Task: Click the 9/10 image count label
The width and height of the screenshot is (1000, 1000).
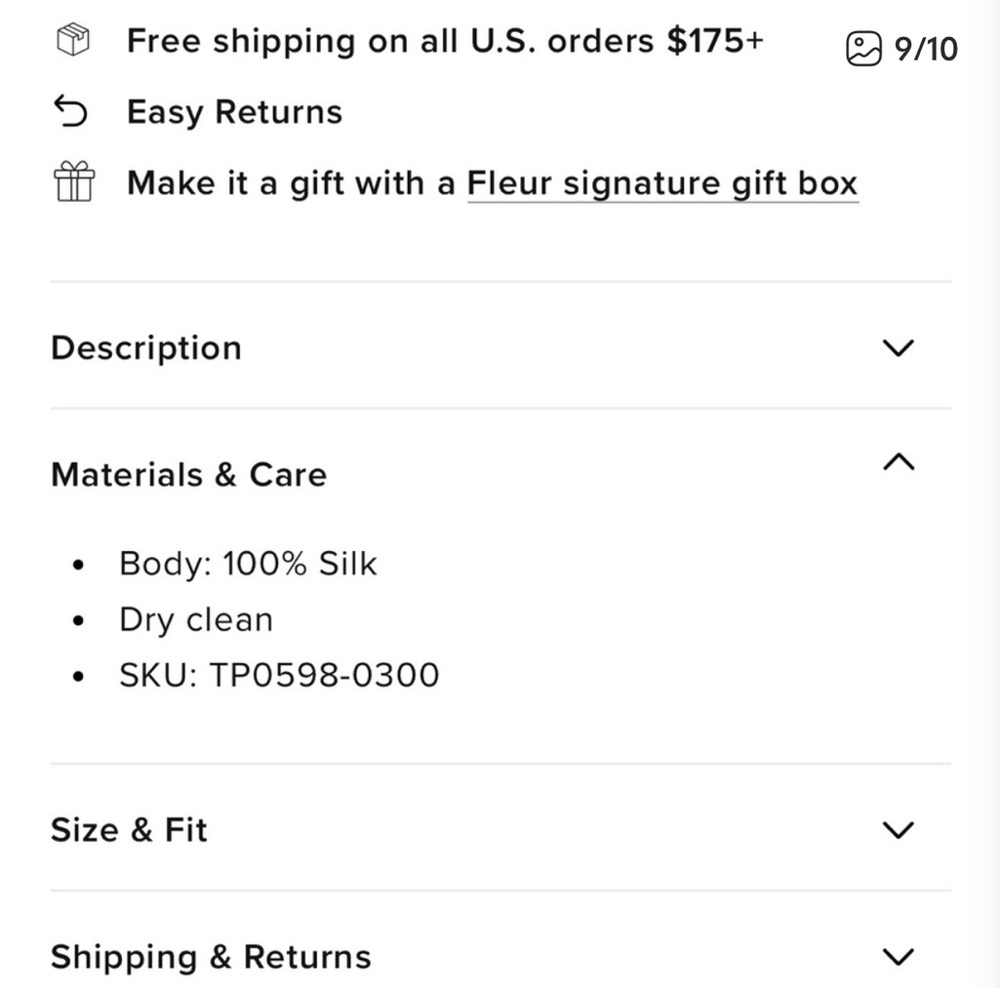Action: (x=925, y=50)
